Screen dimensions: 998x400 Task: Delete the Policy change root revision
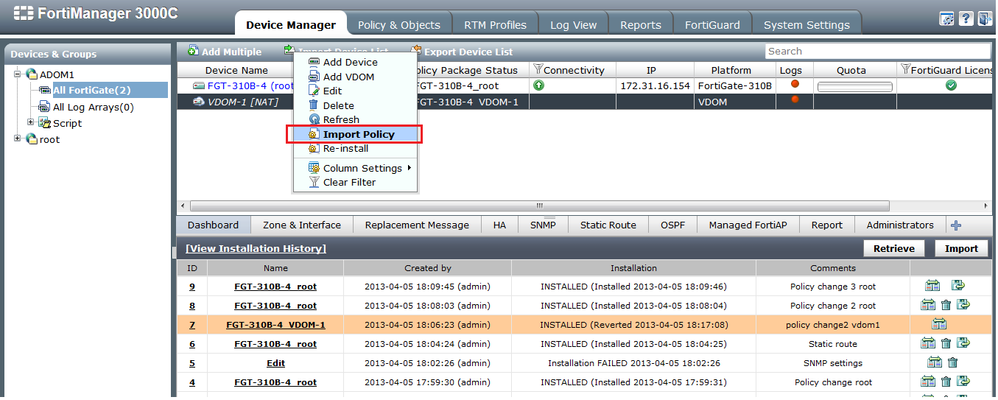[946, 382]
